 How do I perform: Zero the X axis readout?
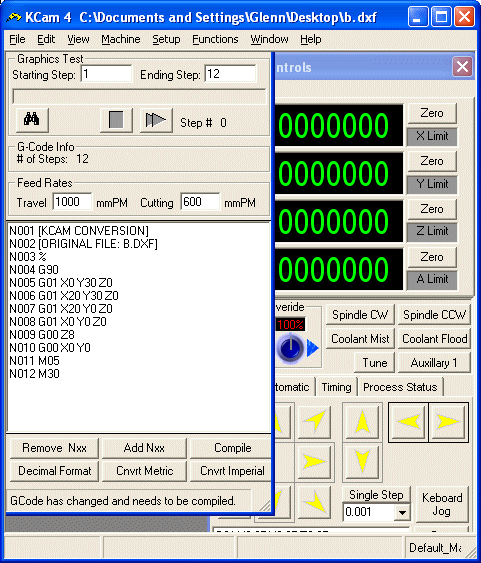[432, 113]
